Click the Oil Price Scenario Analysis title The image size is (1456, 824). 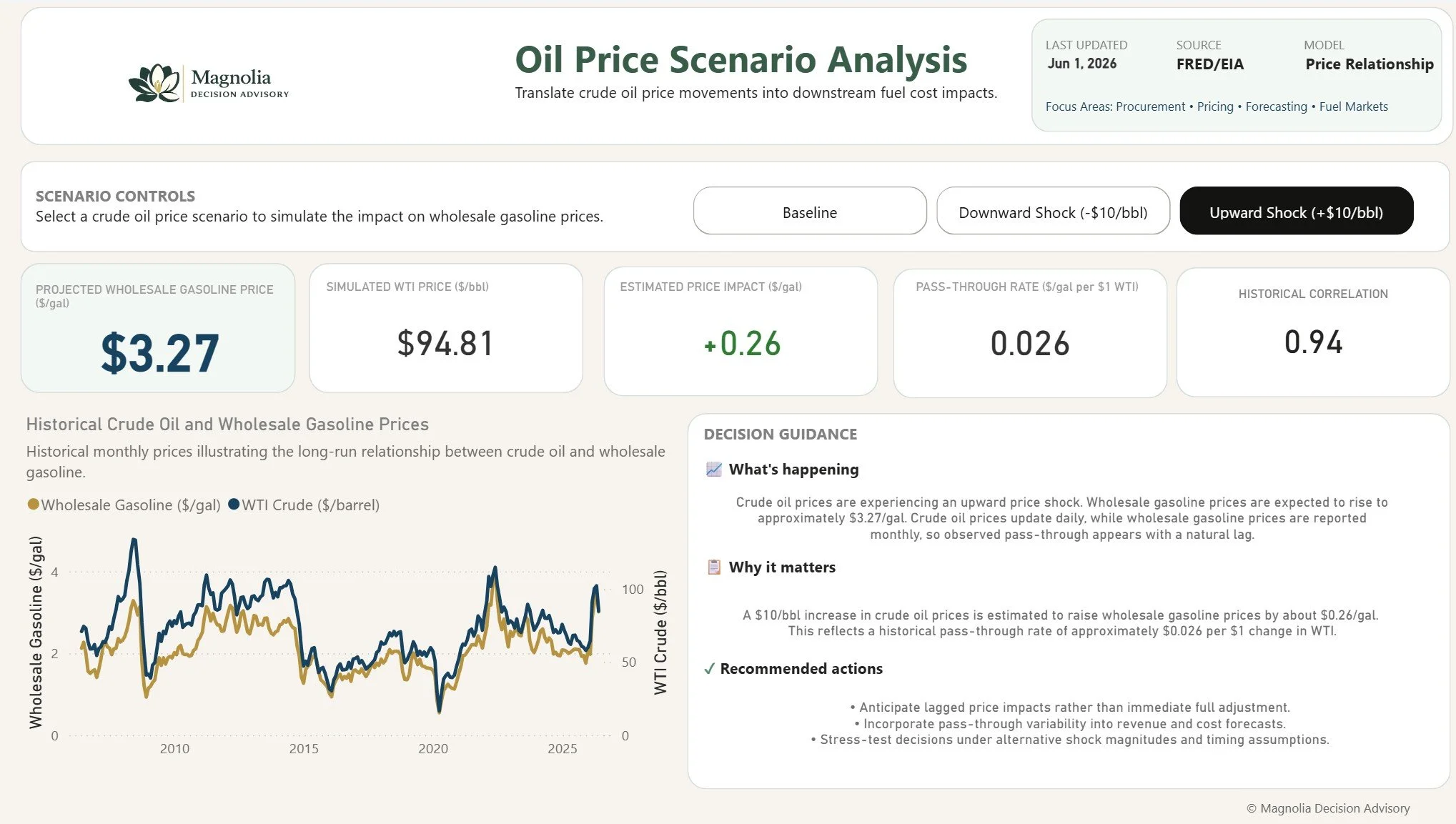[x=741, y=59]
